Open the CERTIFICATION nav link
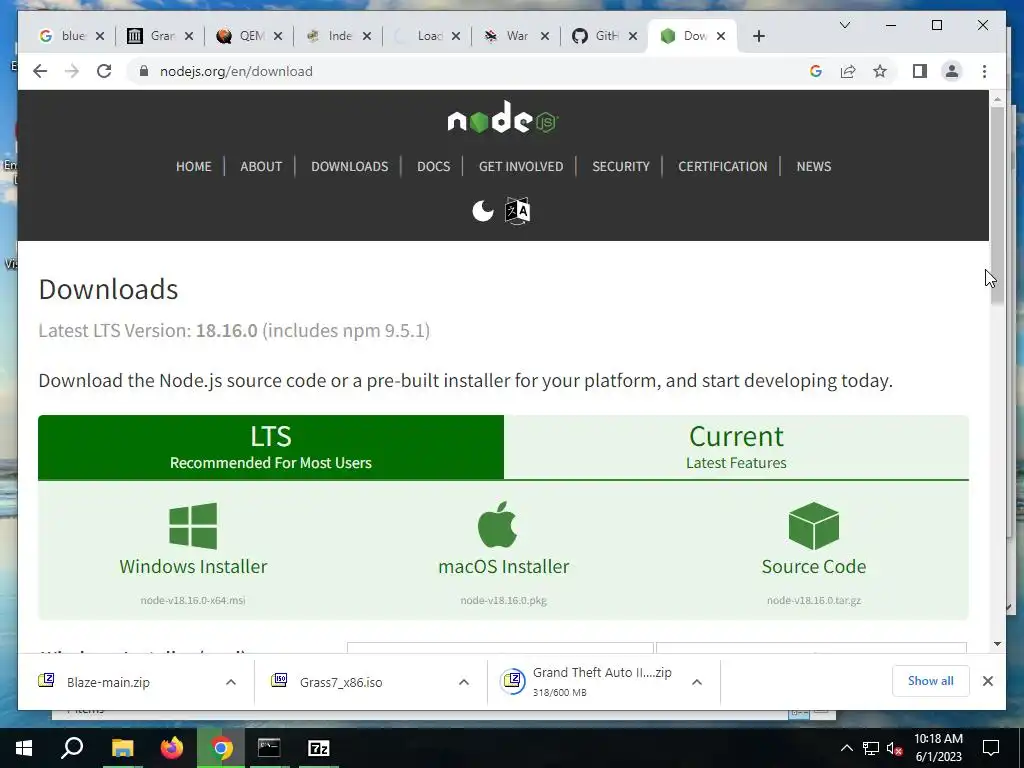The image size is (1024, 768). click(x=722, y=167)
